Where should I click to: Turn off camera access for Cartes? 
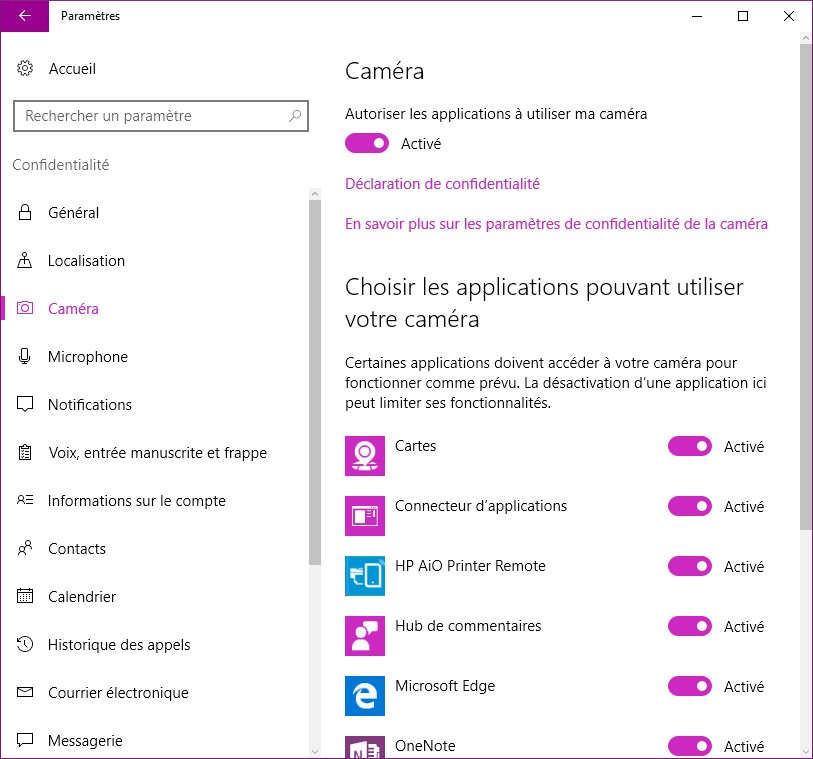690,447
